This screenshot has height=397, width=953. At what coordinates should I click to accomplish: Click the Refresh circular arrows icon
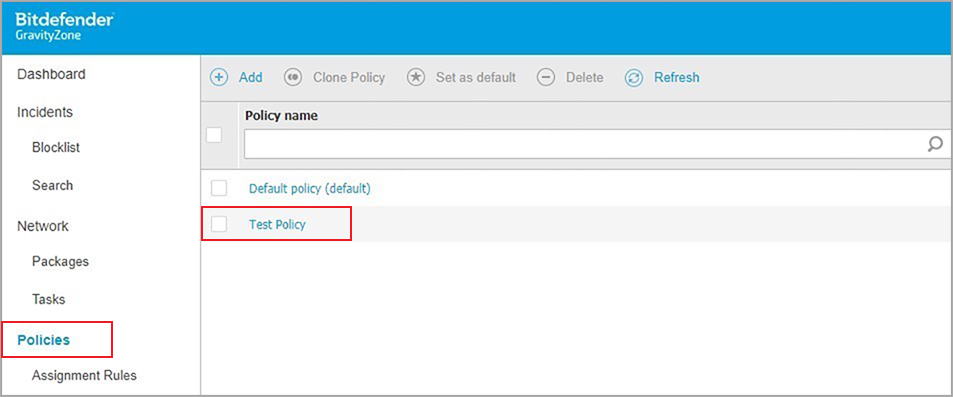(634, 78)
